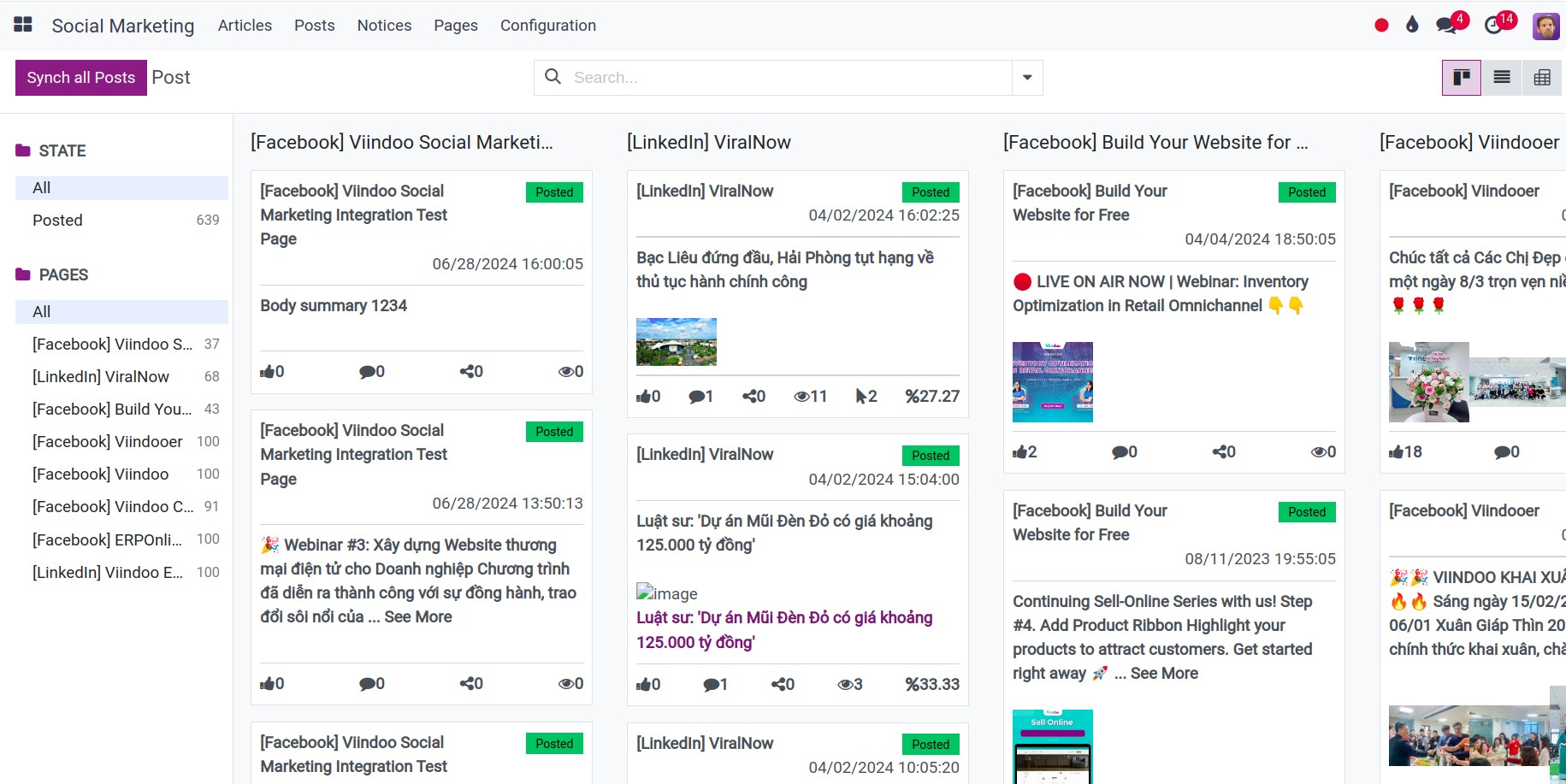This screenshot has height=784, width=1566.
Task: Click the search magnifier icon
Action: pos(553,77)
